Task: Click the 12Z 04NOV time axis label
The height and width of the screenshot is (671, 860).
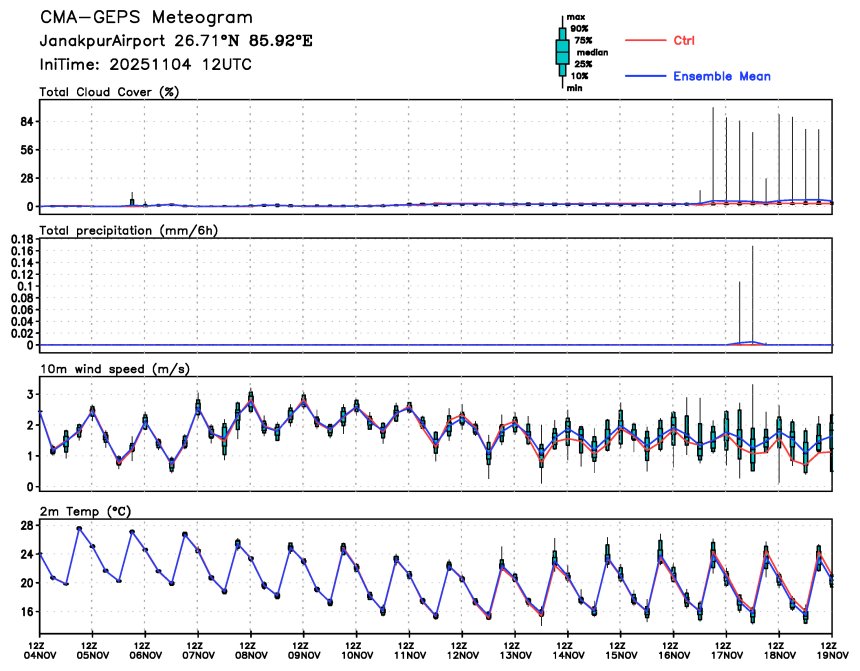Action: [x=41, y=650]
